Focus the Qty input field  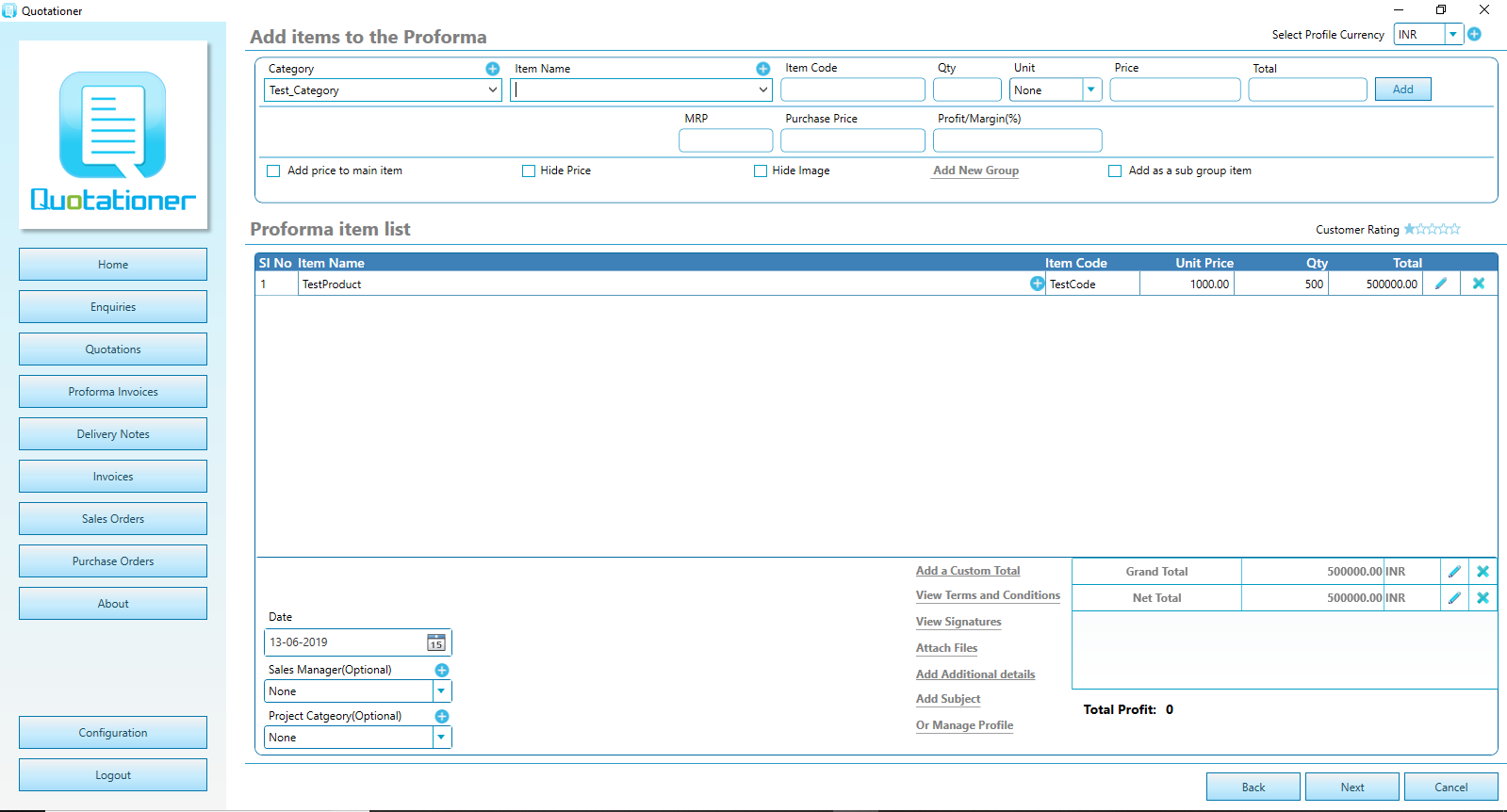coord(967,90)
